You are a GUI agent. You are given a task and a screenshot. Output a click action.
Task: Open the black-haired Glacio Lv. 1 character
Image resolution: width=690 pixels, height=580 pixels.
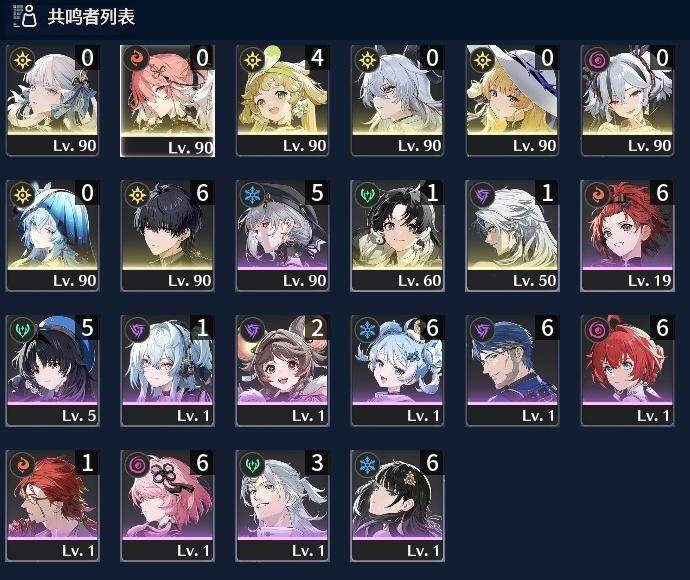[x=397, y=506]
